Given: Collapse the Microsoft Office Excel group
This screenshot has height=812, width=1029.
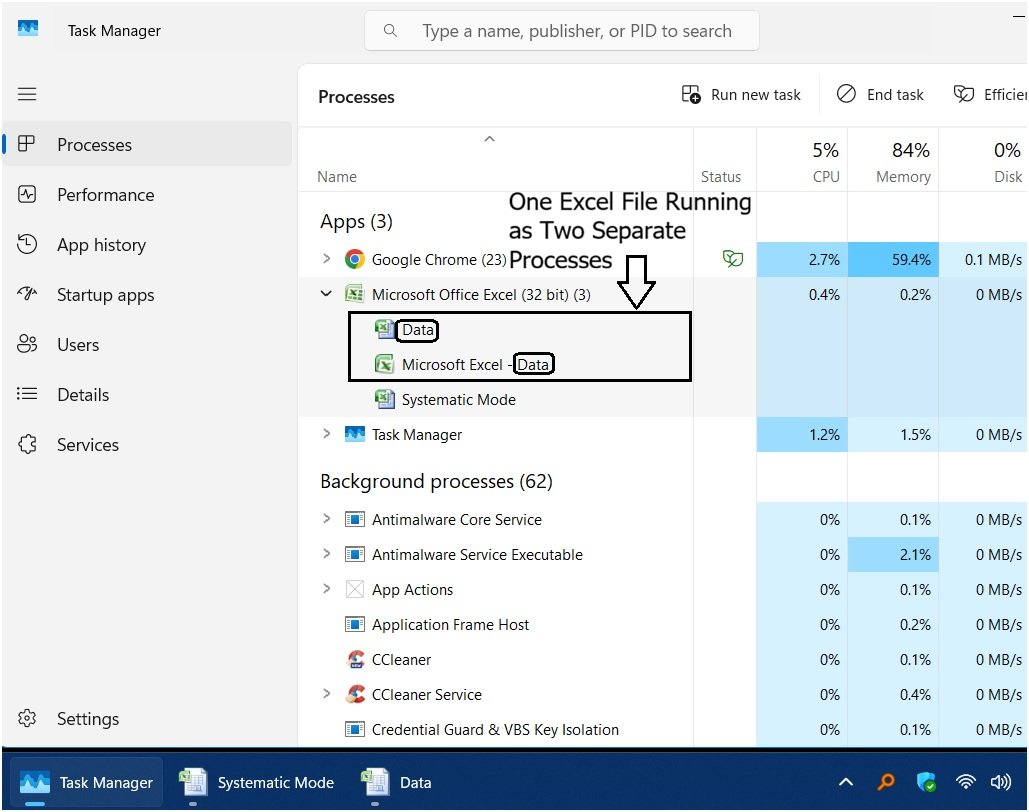Looking at the screenshot, I should click(x=326, y=293).
